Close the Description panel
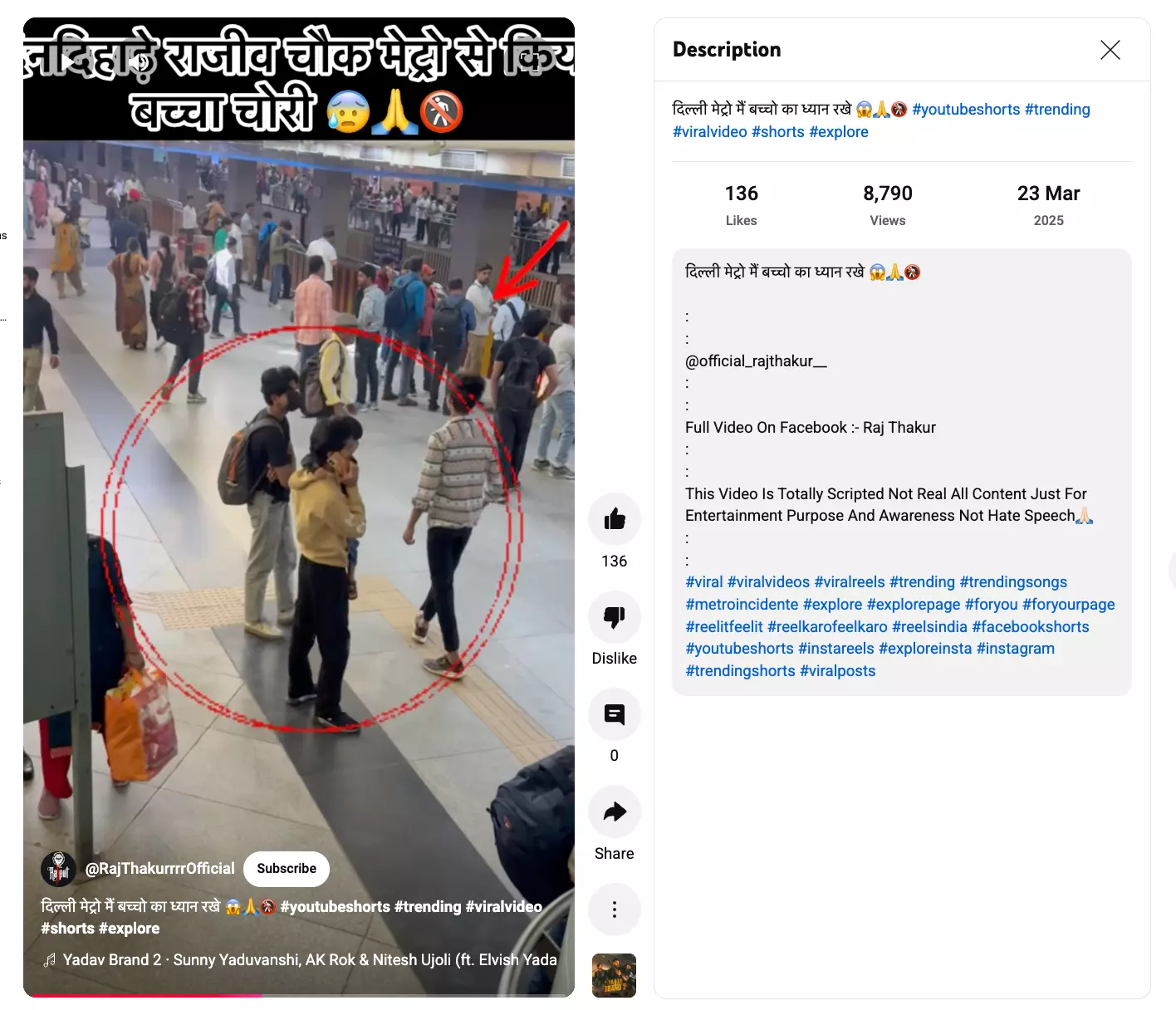The image size is (1176, 1010). click(1110, 50)
